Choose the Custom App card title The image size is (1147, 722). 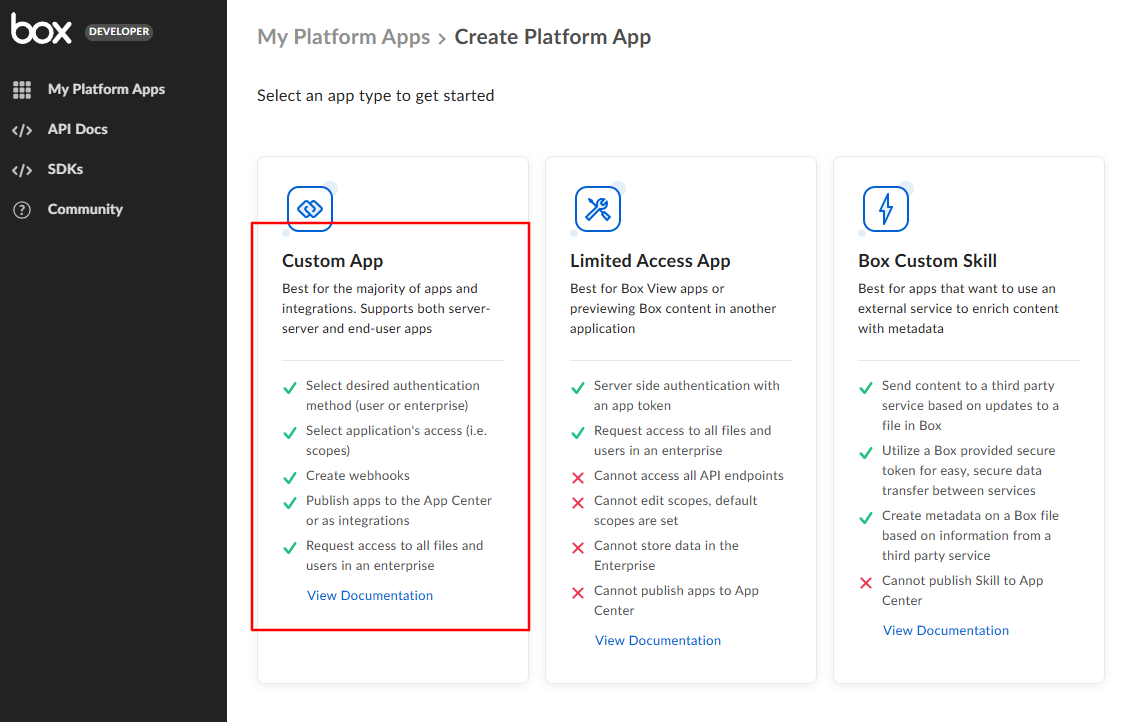(332, 261)
